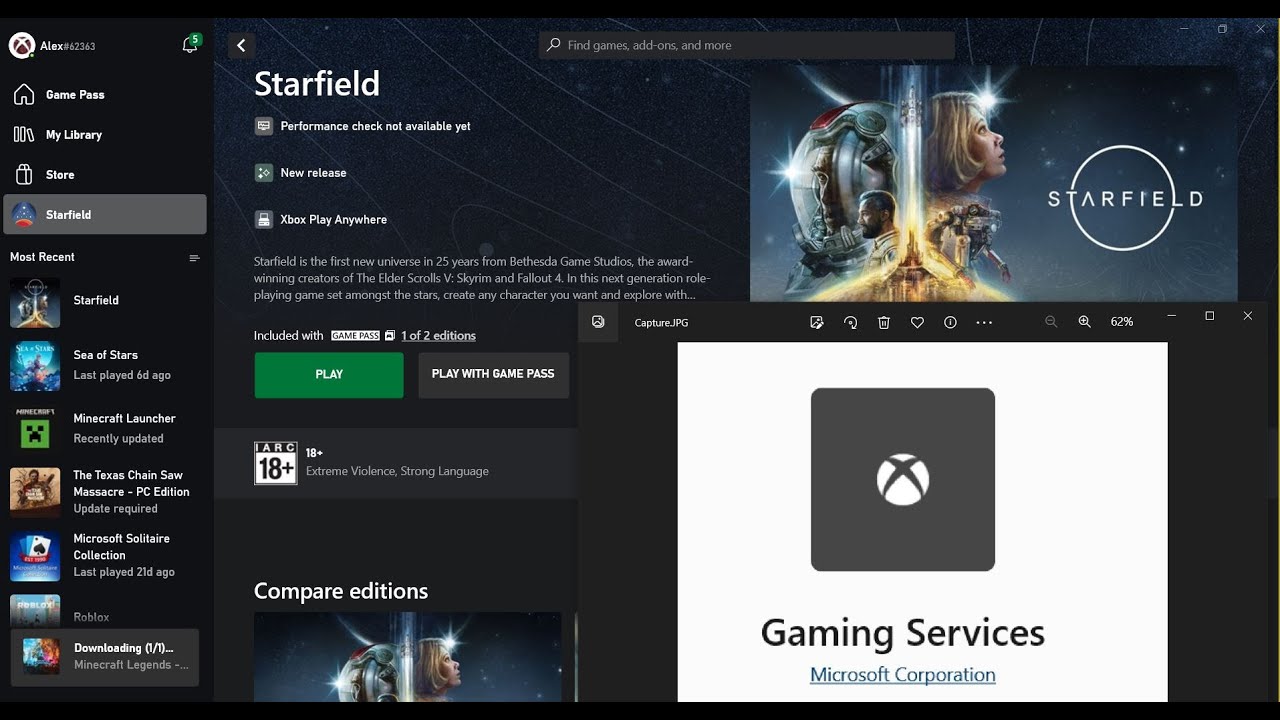Open the 1 of 2 editions link
1280x720 pixels.
click(x=438, y=336)
